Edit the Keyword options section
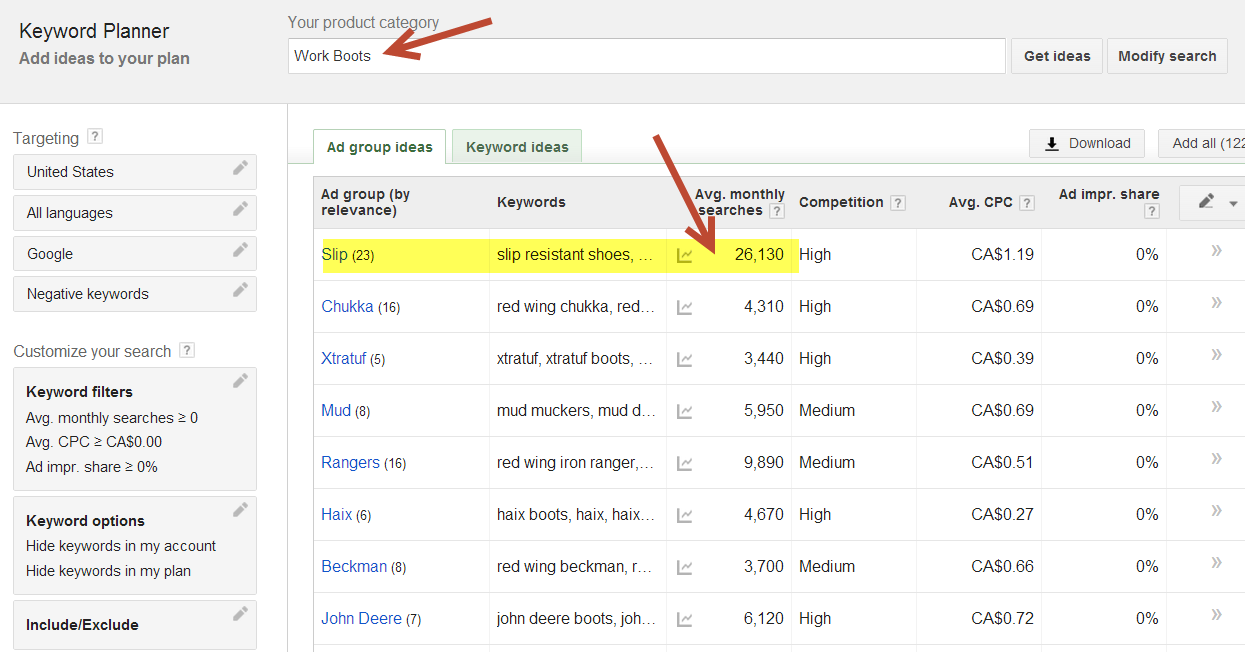The width and height of the screenshot is (1245, 652). click(x=240, y=510)
